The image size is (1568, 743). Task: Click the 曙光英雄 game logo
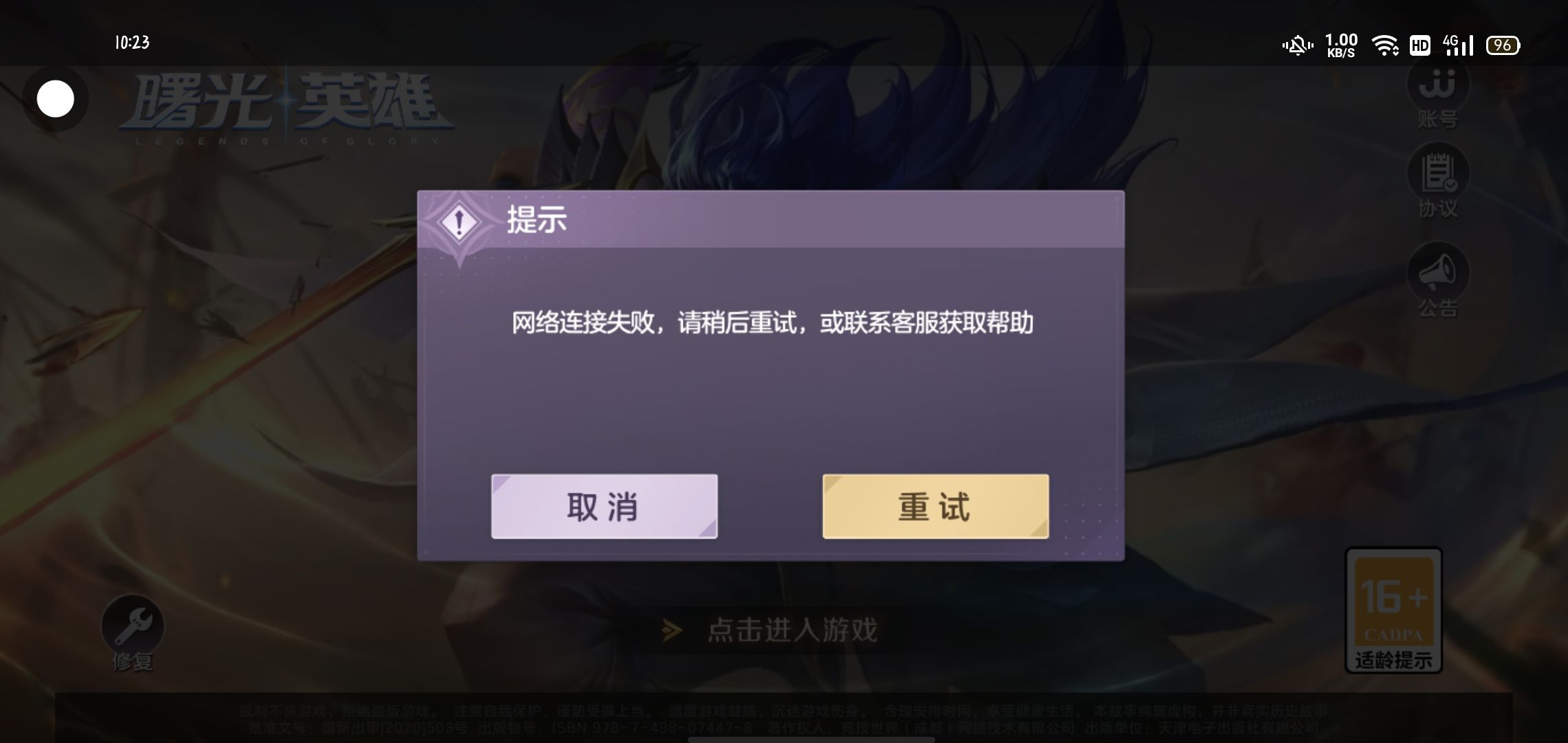286,107
